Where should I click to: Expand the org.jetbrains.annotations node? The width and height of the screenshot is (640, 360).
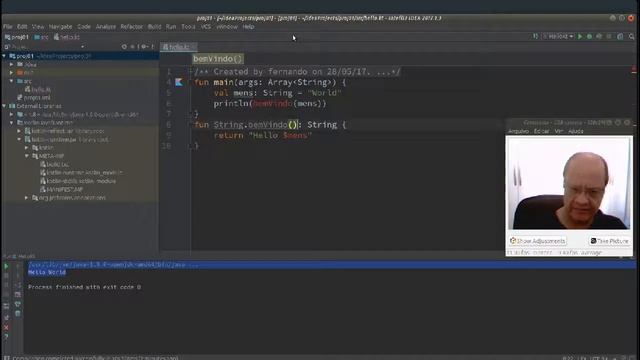click(27, 198)
